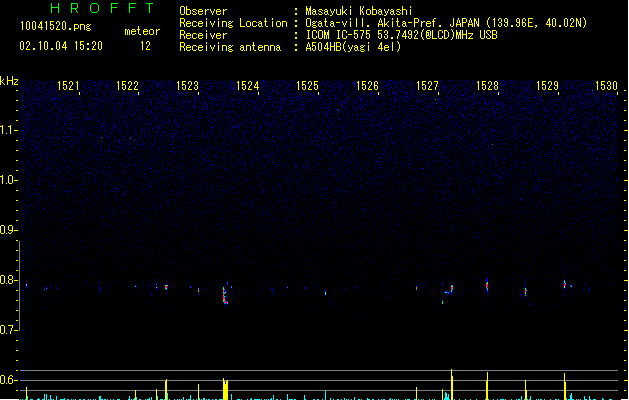Click the meteor echo just after 1527
This screenshot has width=629, height=400.
[x=452, y=289]
